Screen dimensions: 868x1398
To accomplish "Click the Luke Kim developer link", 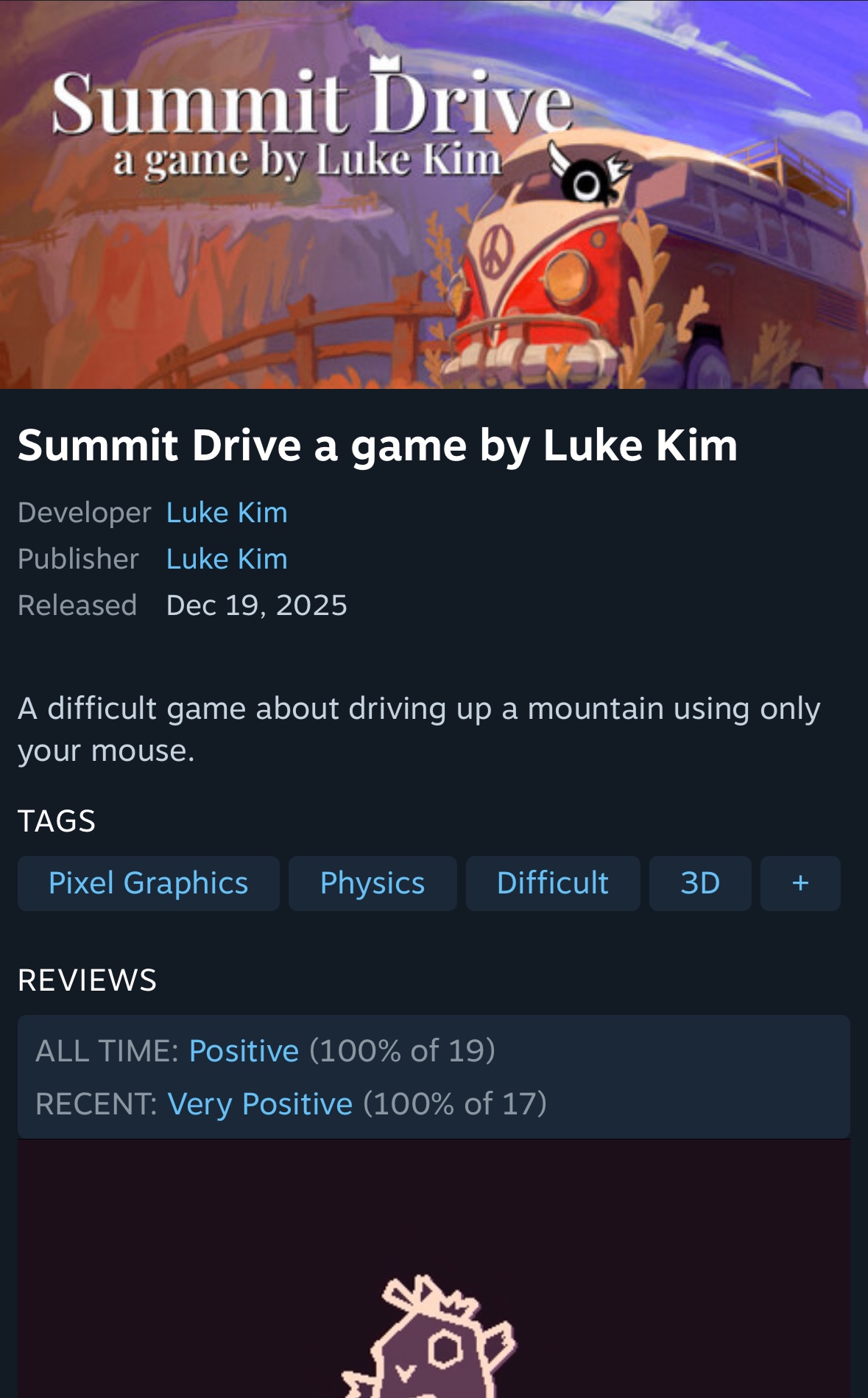I will 227,513.
